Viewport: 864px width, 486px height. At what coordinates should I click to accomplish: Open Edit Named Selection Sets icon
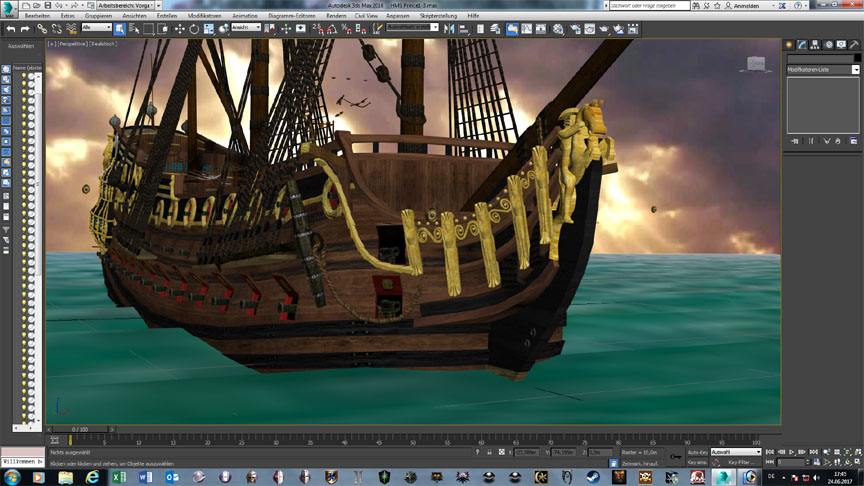click(x=377, y=29)
